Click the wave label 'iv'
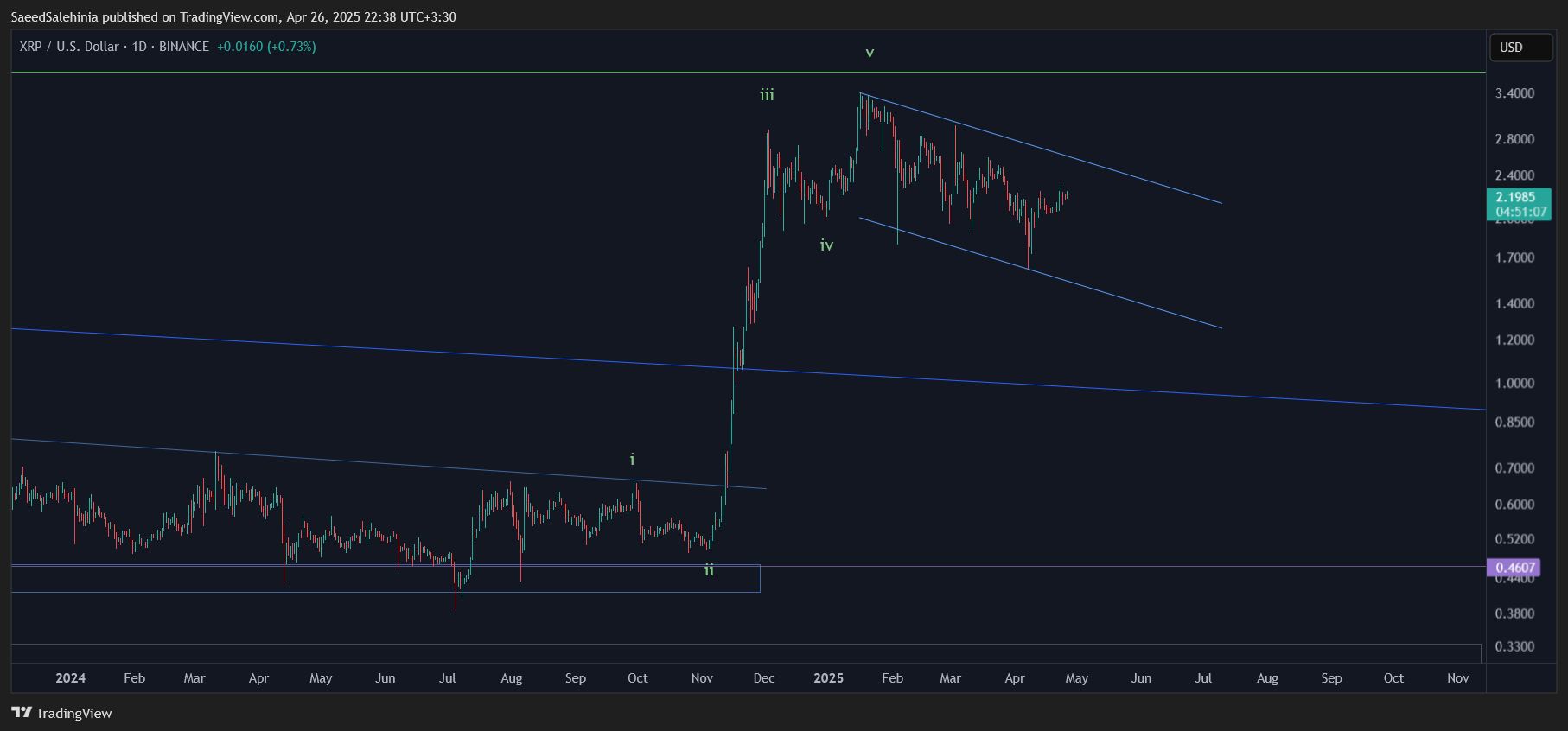This screenshot has width=1568, height=731. click(826, 245)
